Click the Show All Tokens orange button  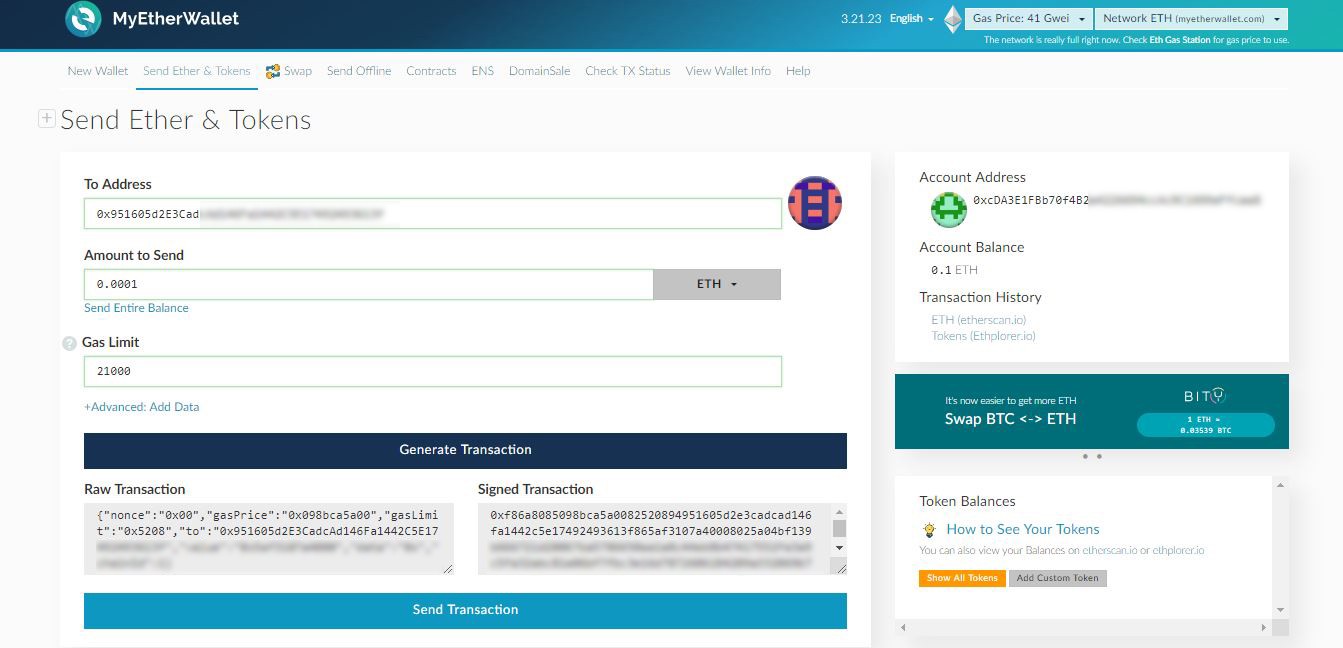(961, 578)
